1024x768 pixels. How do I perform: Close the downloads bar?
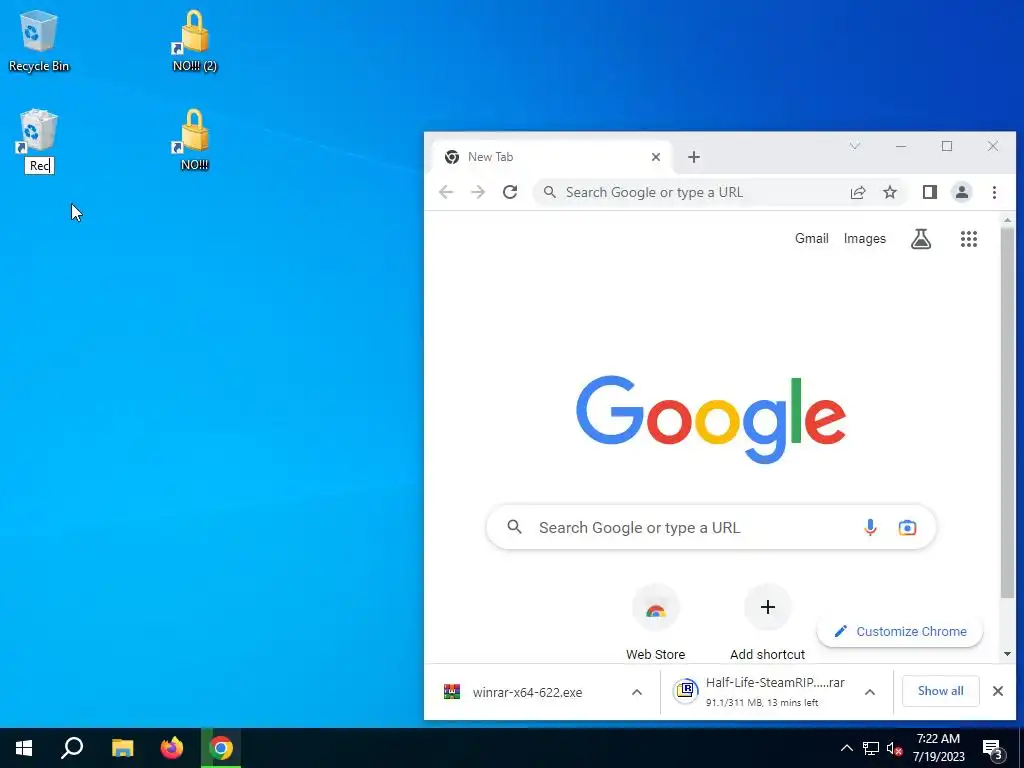(x=997, y=691)
